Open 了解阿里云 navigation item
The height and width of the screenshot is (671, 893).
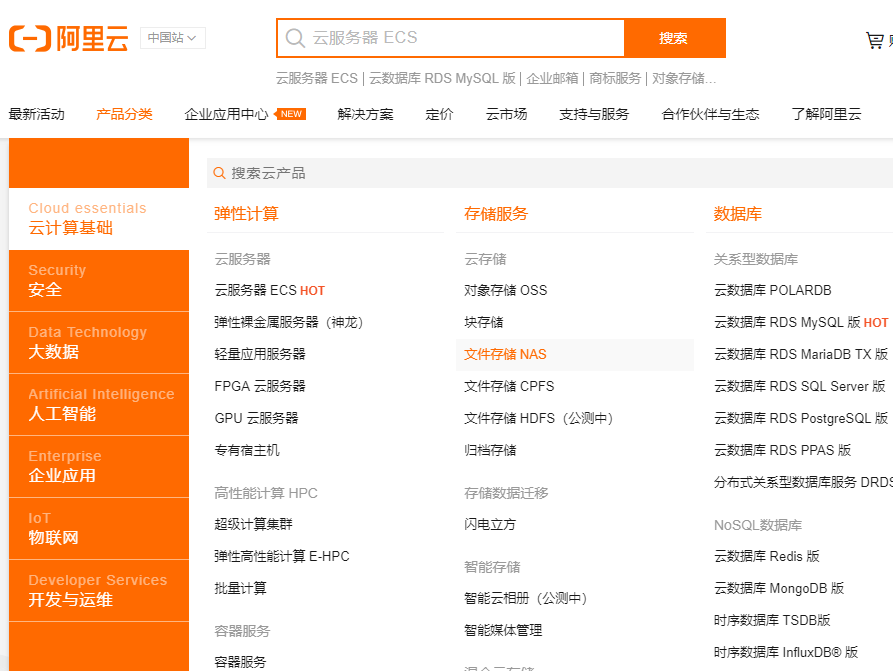pyautogui.click(x=826, y=114)
